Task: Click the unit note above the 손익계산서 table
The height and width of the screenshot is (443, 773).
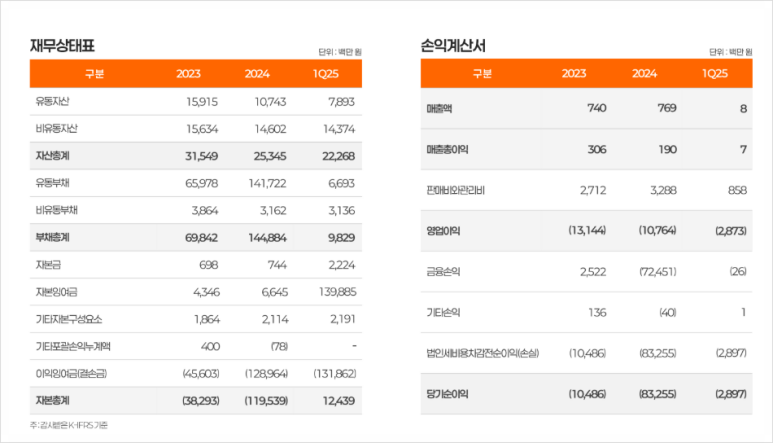Action: [731, 52]
